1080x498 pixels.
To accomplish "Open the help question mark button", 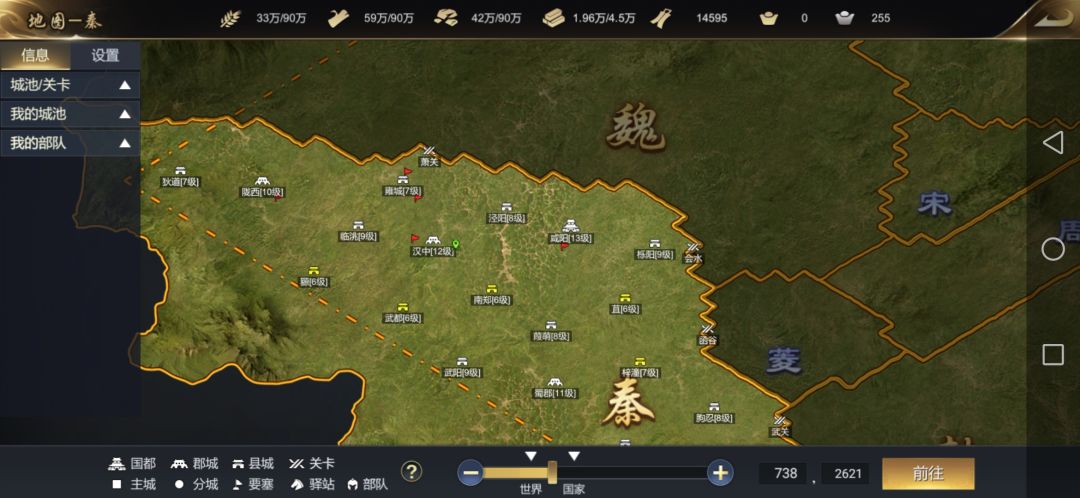I will coord(411,472).
